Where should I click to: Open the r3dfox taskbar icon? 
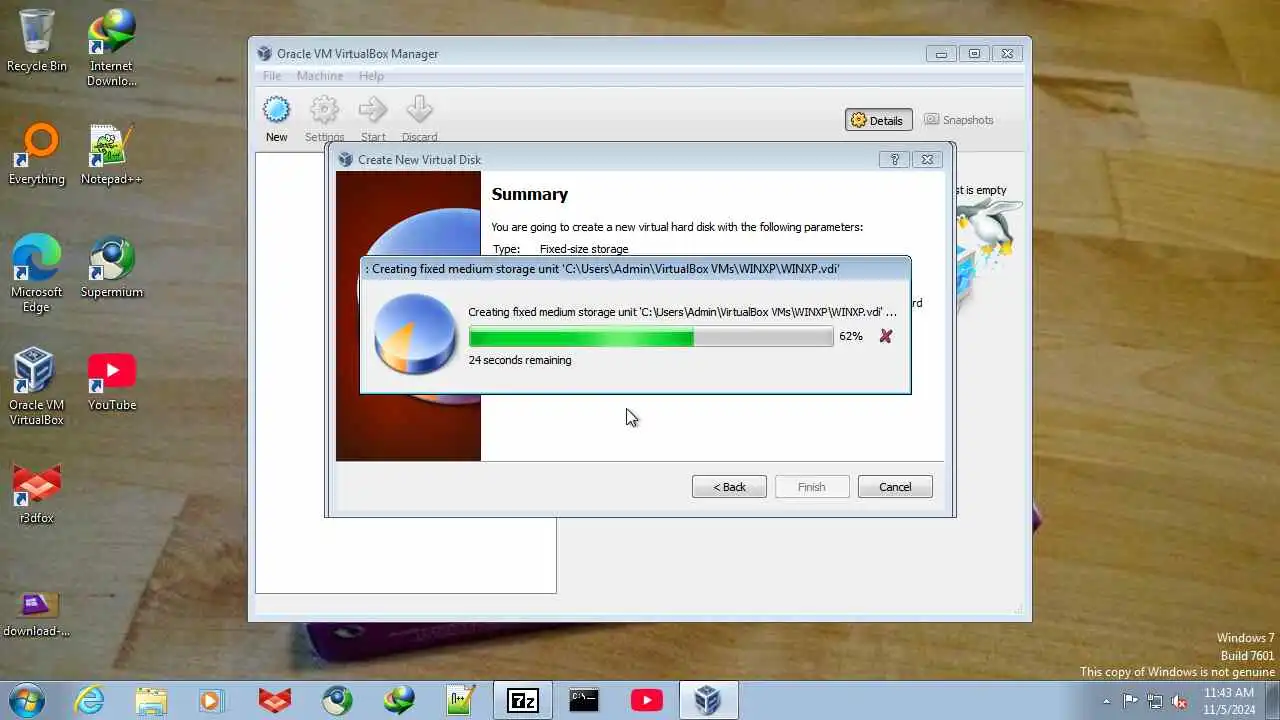click(x=275, y=700)
